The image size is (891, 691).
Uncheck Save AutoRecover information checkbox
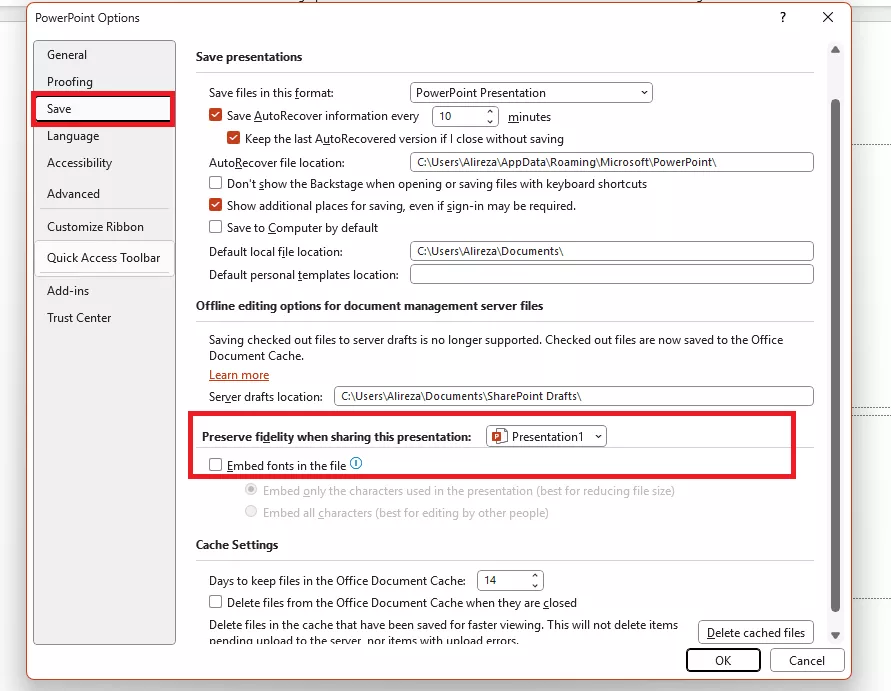point(215,115)
